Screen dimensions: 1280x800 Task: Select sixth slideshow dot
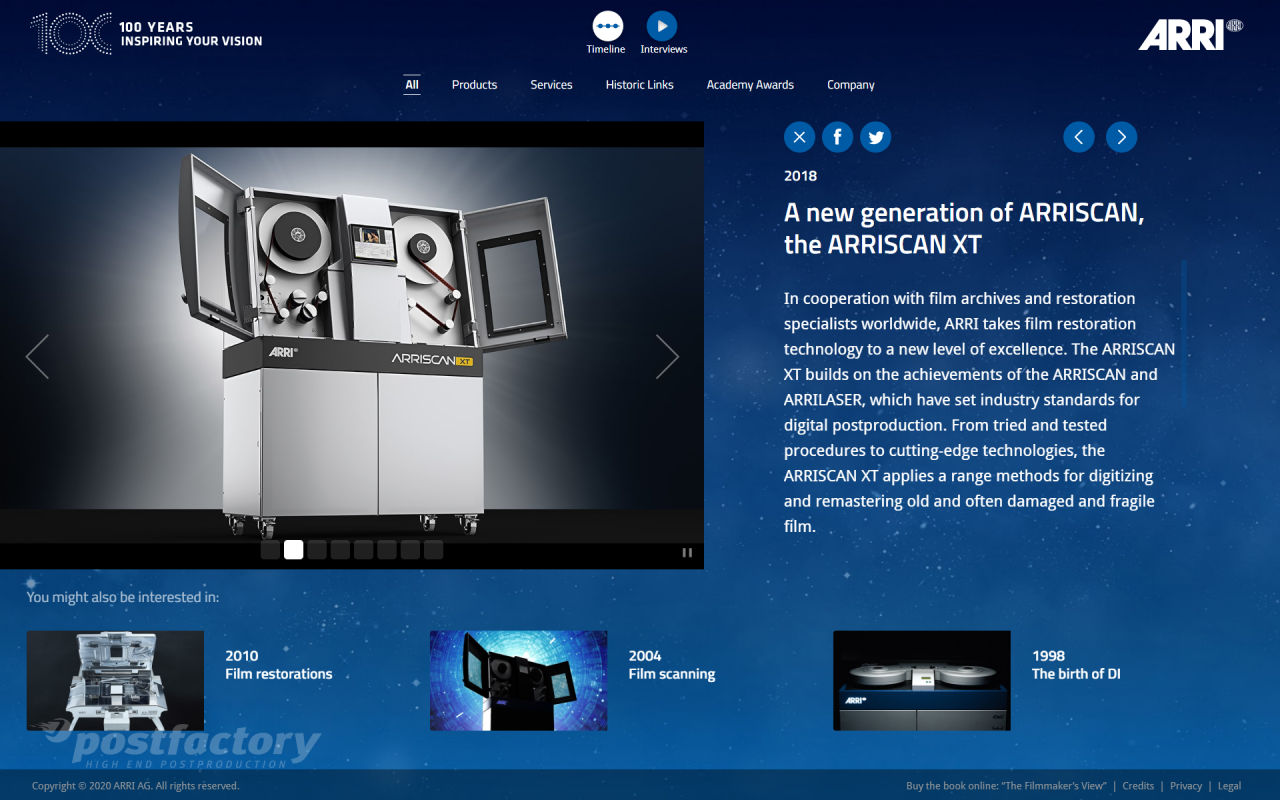387,550
